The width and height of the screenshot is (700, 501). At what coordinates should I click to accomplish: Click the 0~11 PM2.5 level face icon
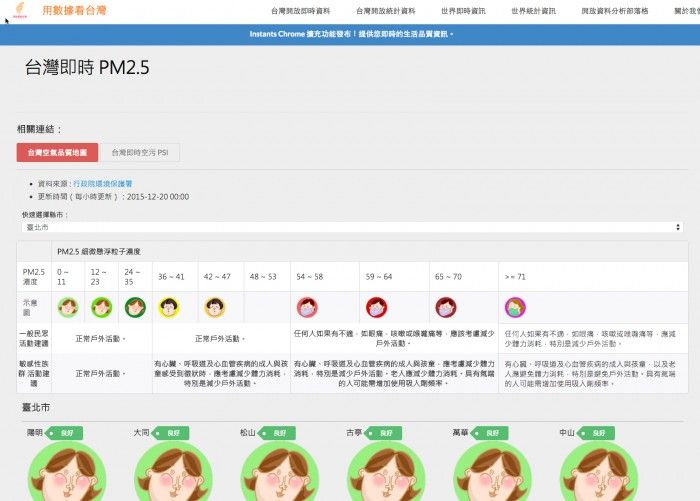point(68,307)
